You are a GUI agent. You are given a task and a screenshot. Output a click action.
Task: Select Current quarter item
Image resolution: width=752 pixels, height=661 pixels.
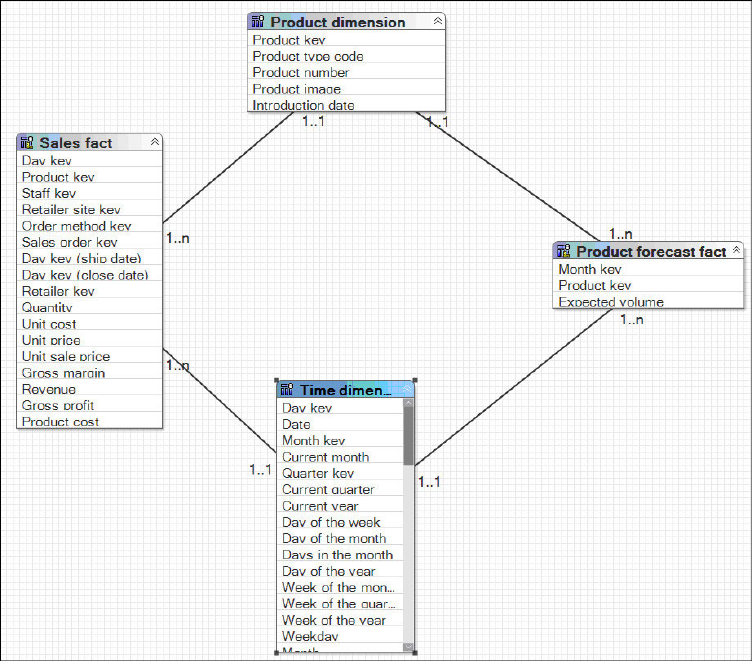[341, 489]
